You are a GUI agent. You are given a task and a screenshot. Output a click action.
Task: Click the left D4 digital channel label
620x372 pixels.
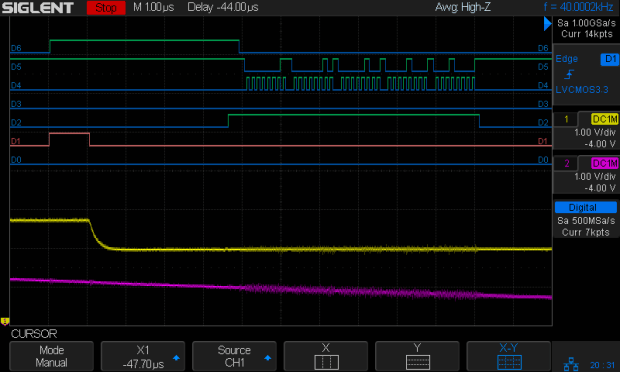[x=16, y=85]
